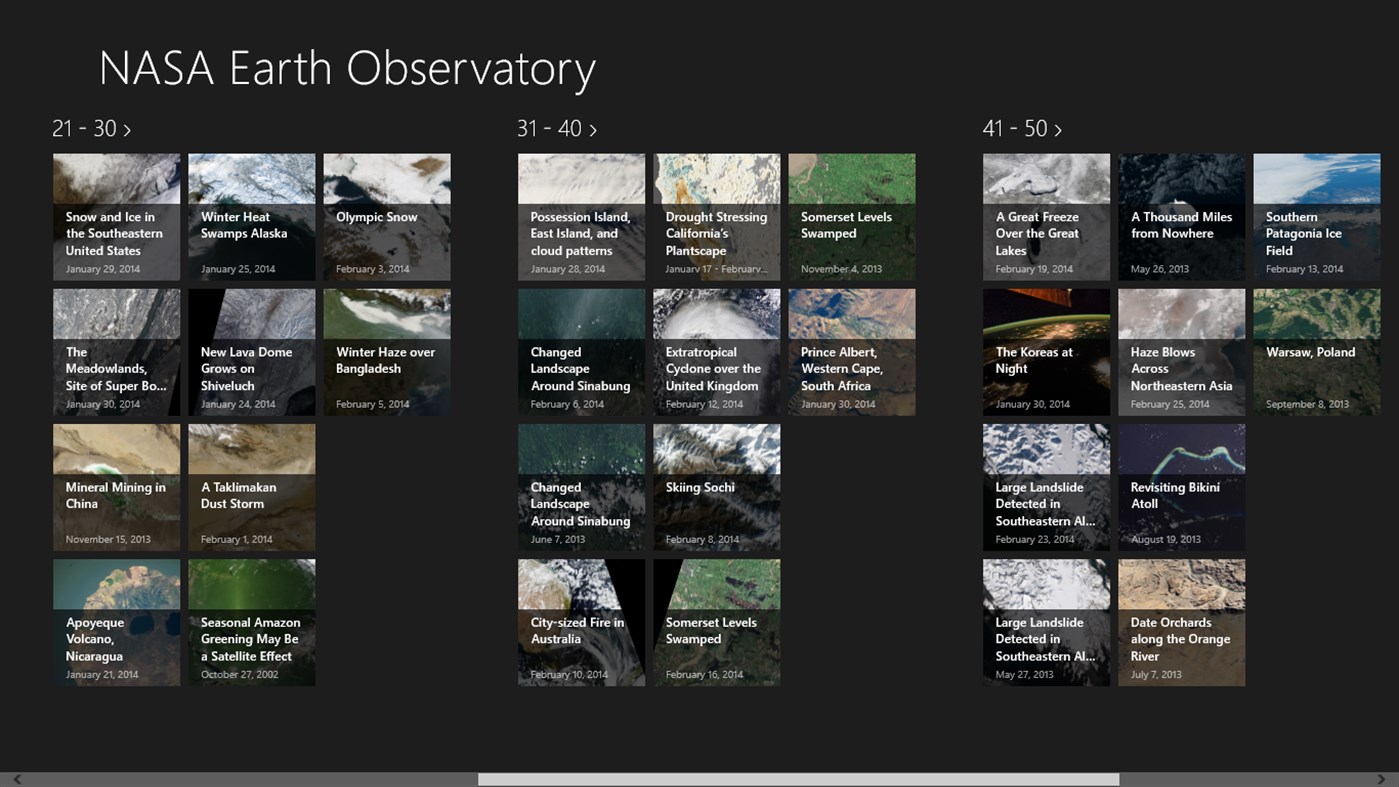
Task: Click the right scrollbar arrow
Action: point(1384,779)
